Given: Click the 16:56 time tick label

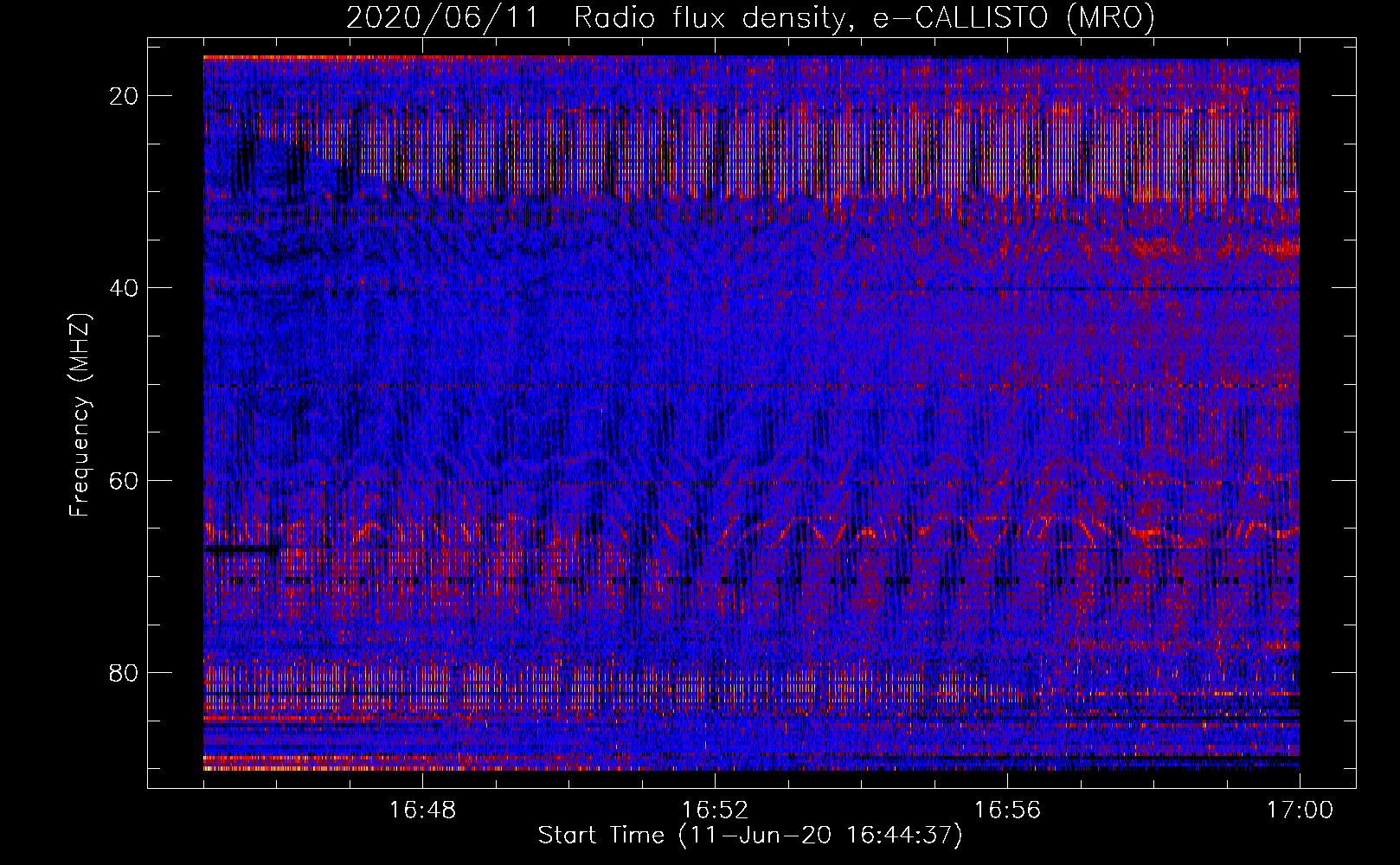Looking at the screenshot, I should tap(1007, 811).
